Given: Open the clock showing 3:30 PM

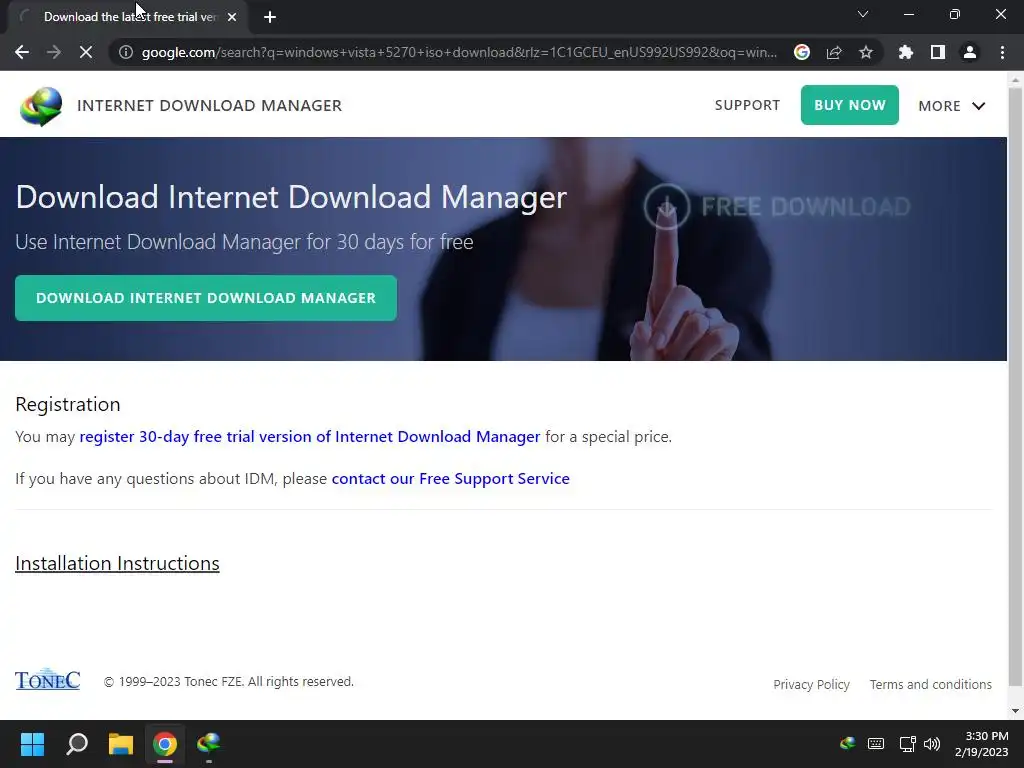Looking at the screenshot, I should click(982, 744).
